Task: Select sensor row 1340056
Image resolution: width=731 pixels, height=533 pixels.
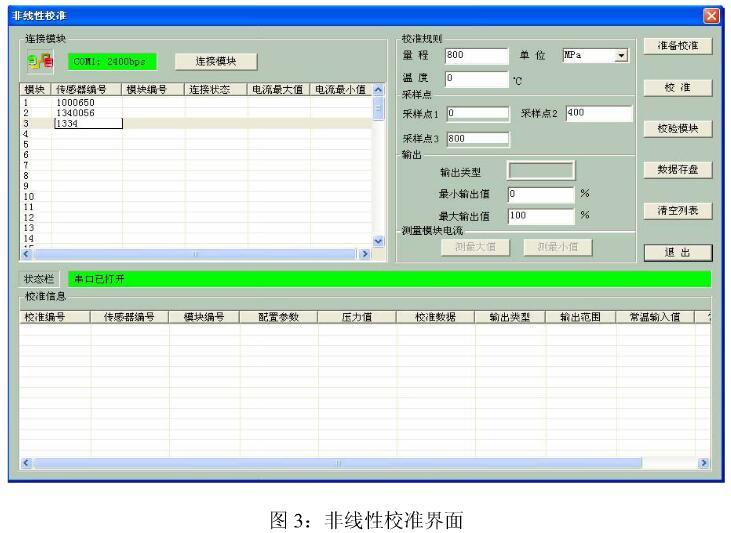Action: [x=76, y=113]
